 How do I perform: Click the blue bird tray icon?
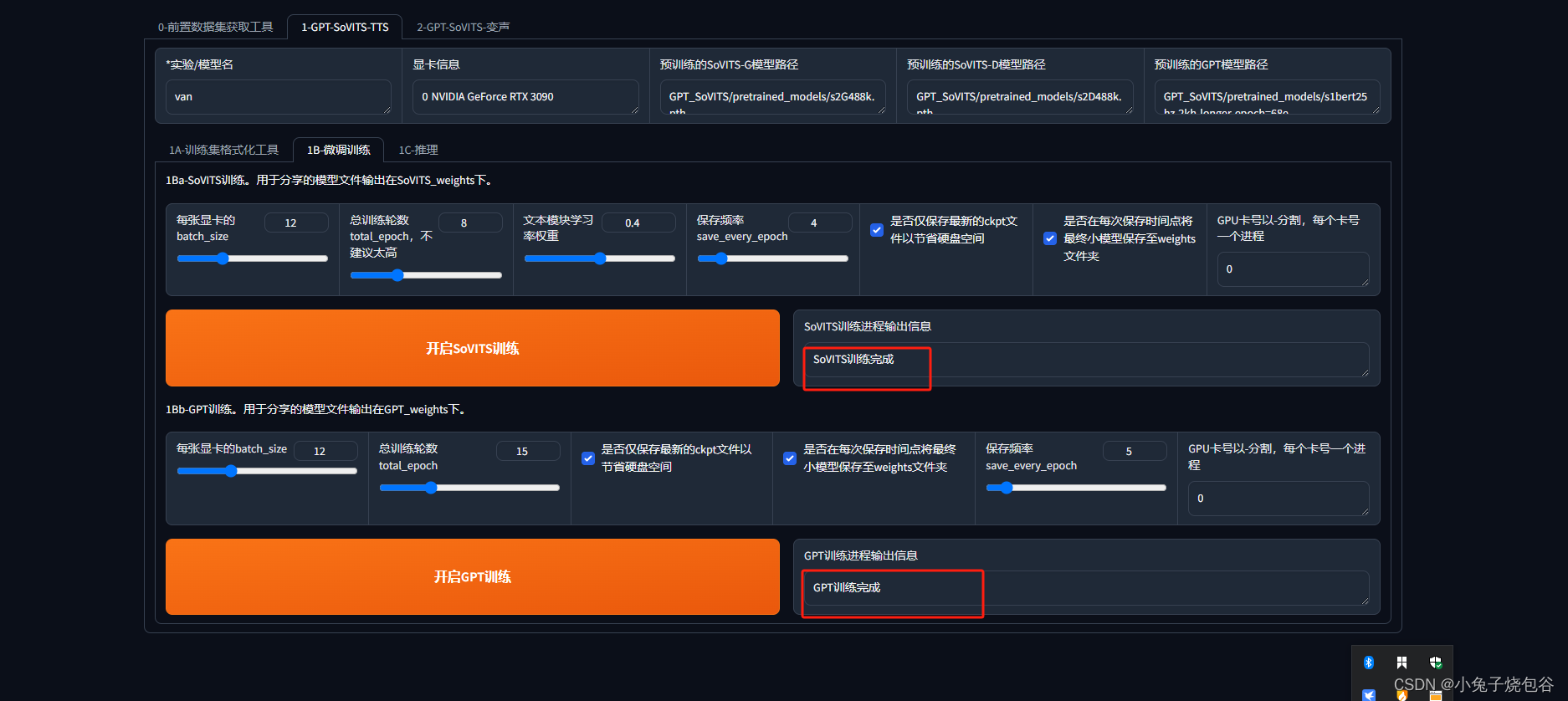tap(1369, 694)
